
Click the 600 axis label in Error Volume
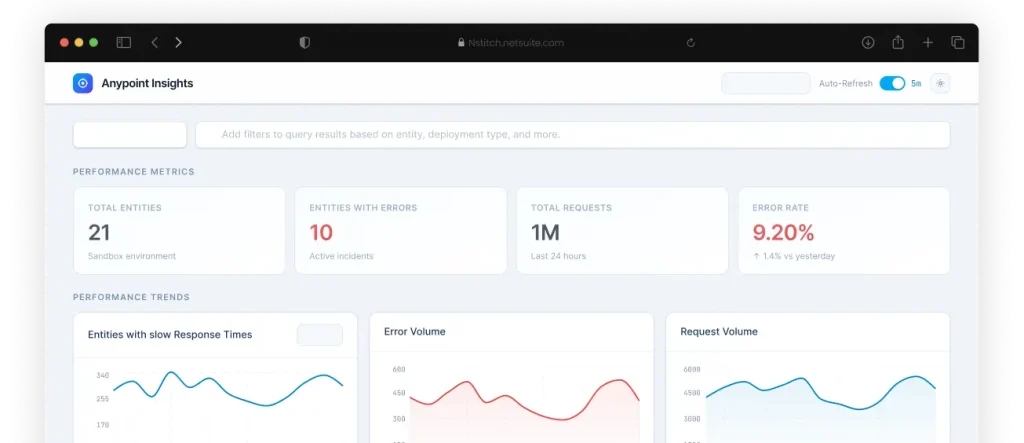[399, 369]
